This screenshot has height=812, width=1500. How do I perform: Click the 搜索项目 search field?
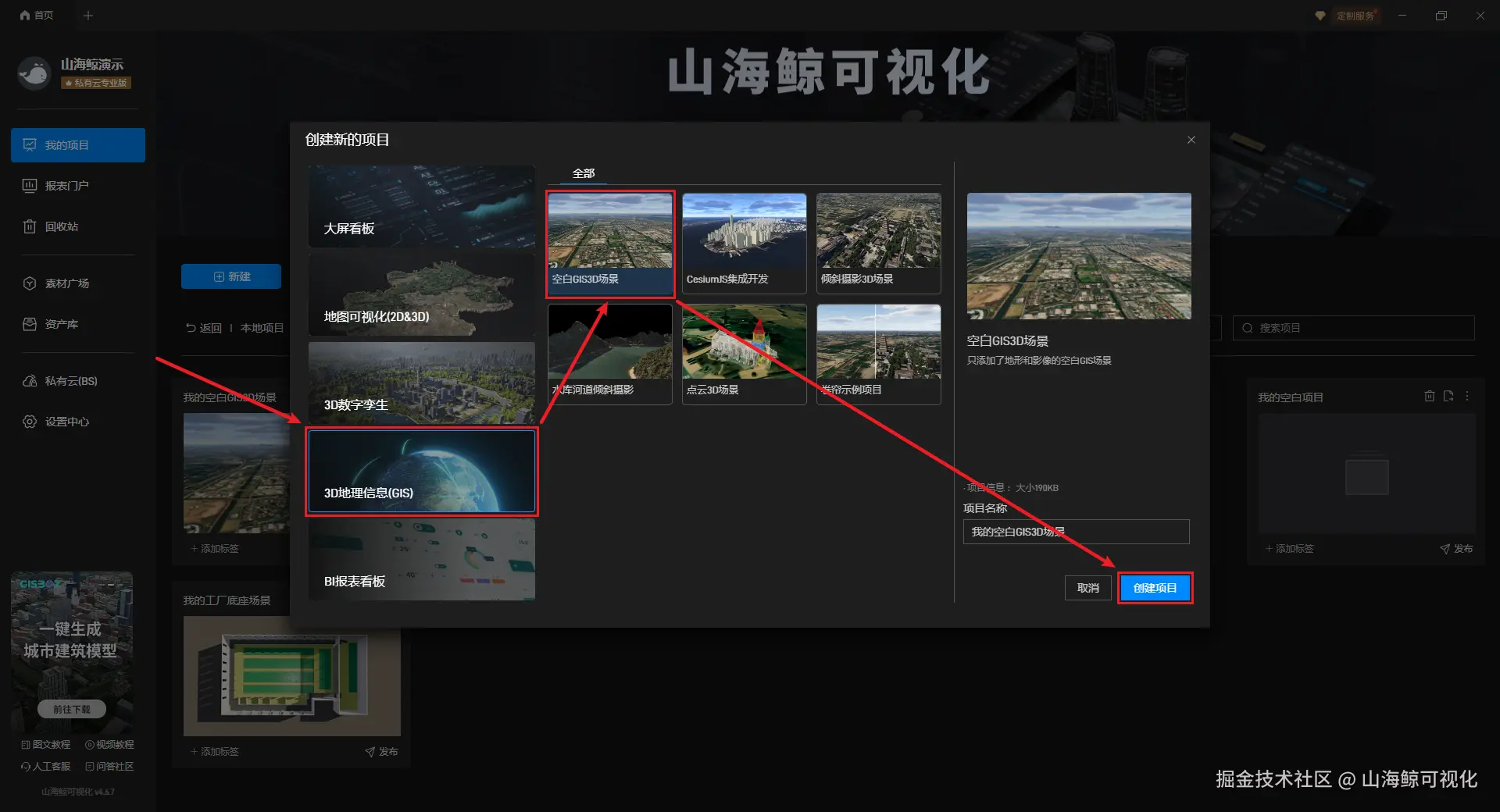[1354, 328]
